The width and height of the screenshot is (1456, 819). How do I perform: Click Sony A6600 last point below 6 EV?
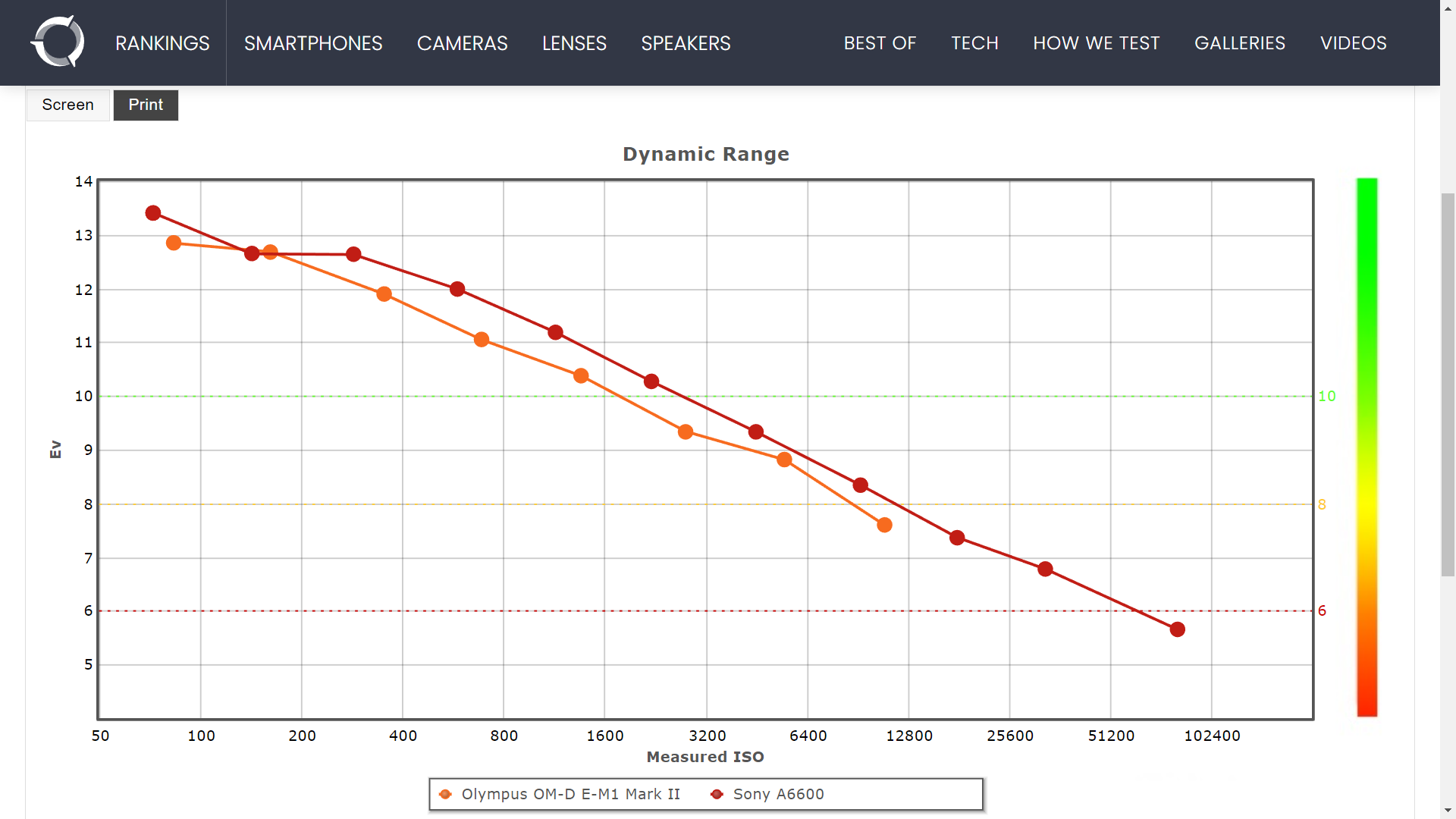1177,629
